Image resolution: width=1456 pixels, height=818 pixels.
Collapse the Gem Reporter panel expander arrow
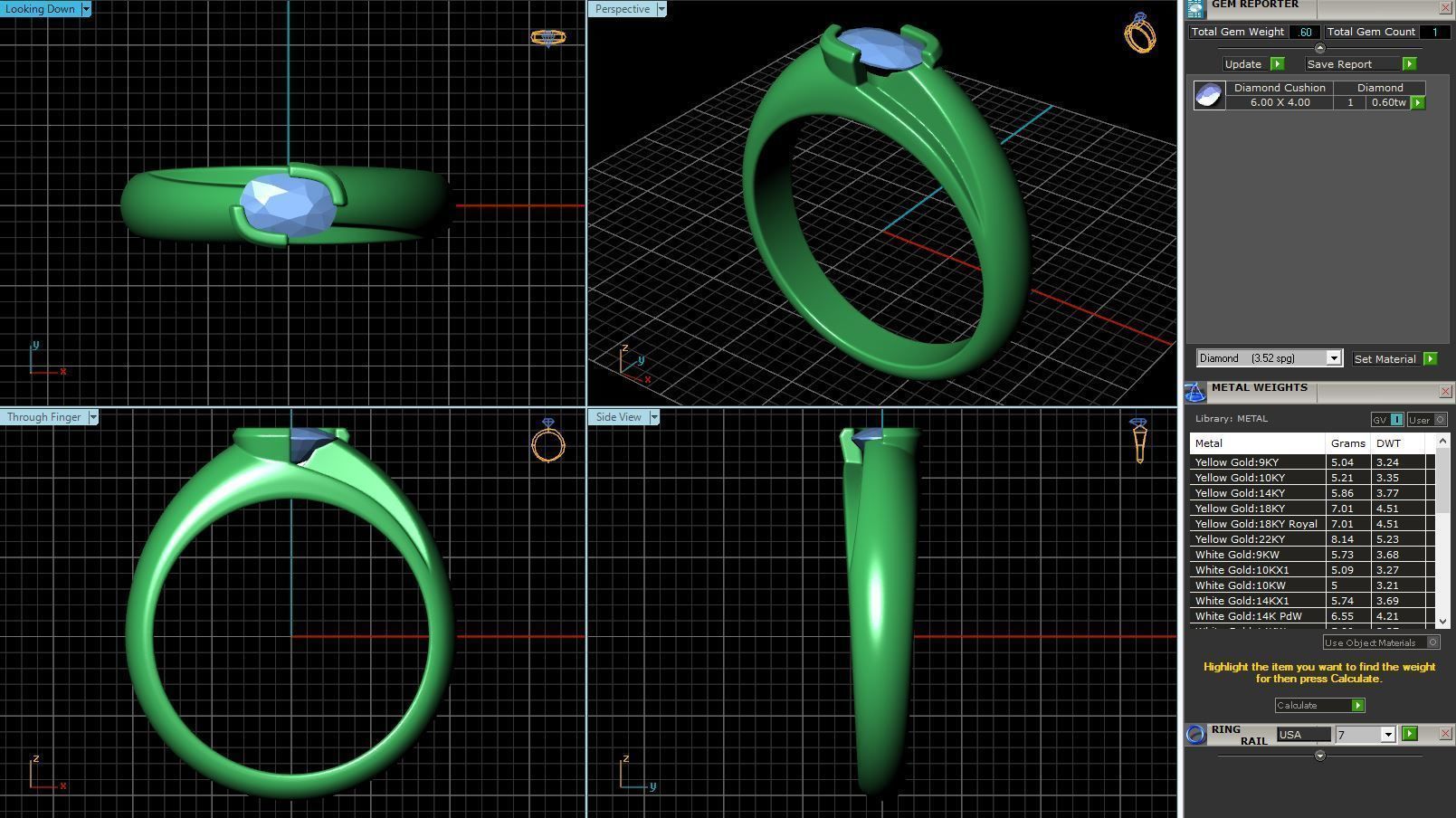(x=1319, y=48)
